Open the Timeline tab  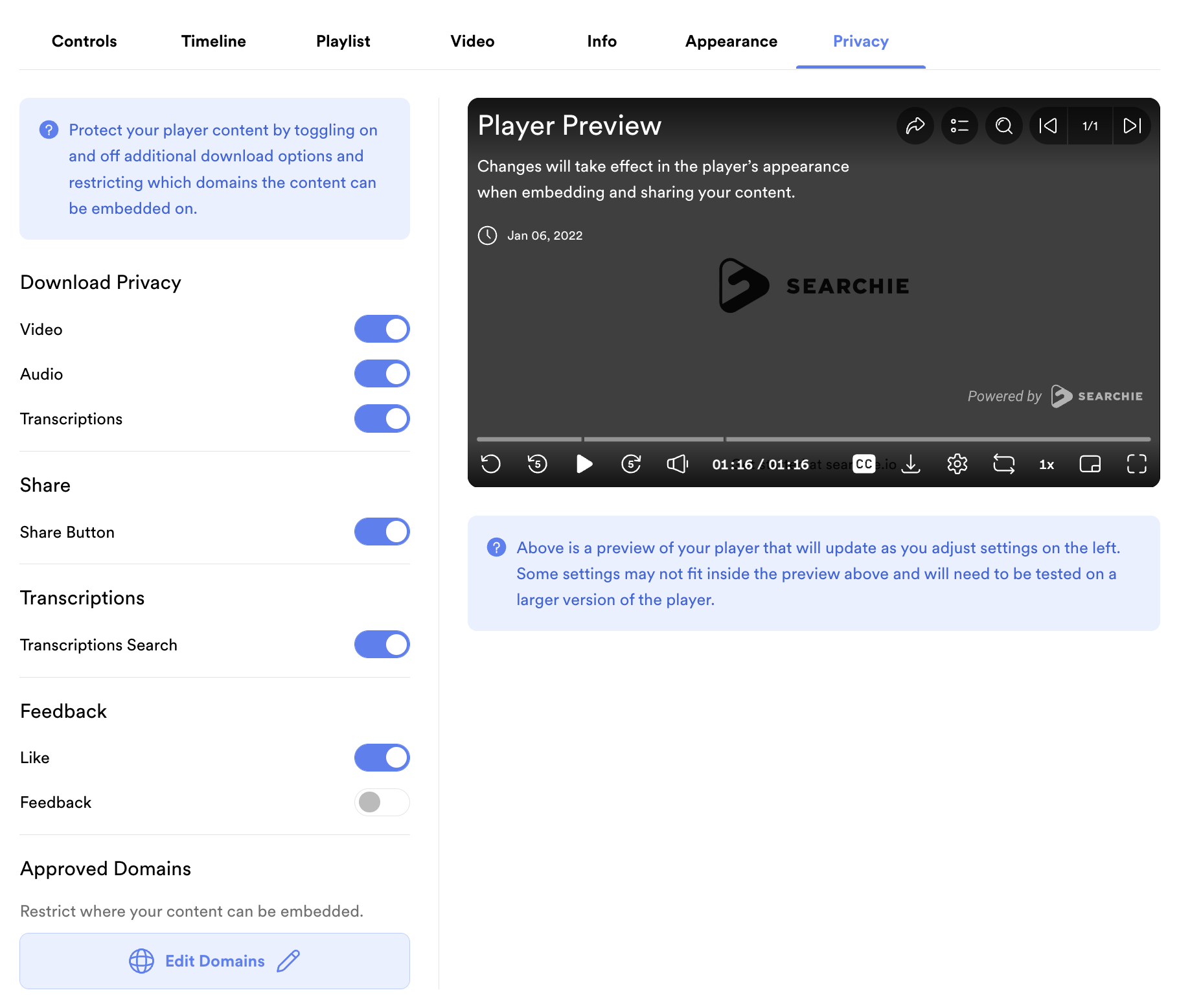tap(214, 41)
